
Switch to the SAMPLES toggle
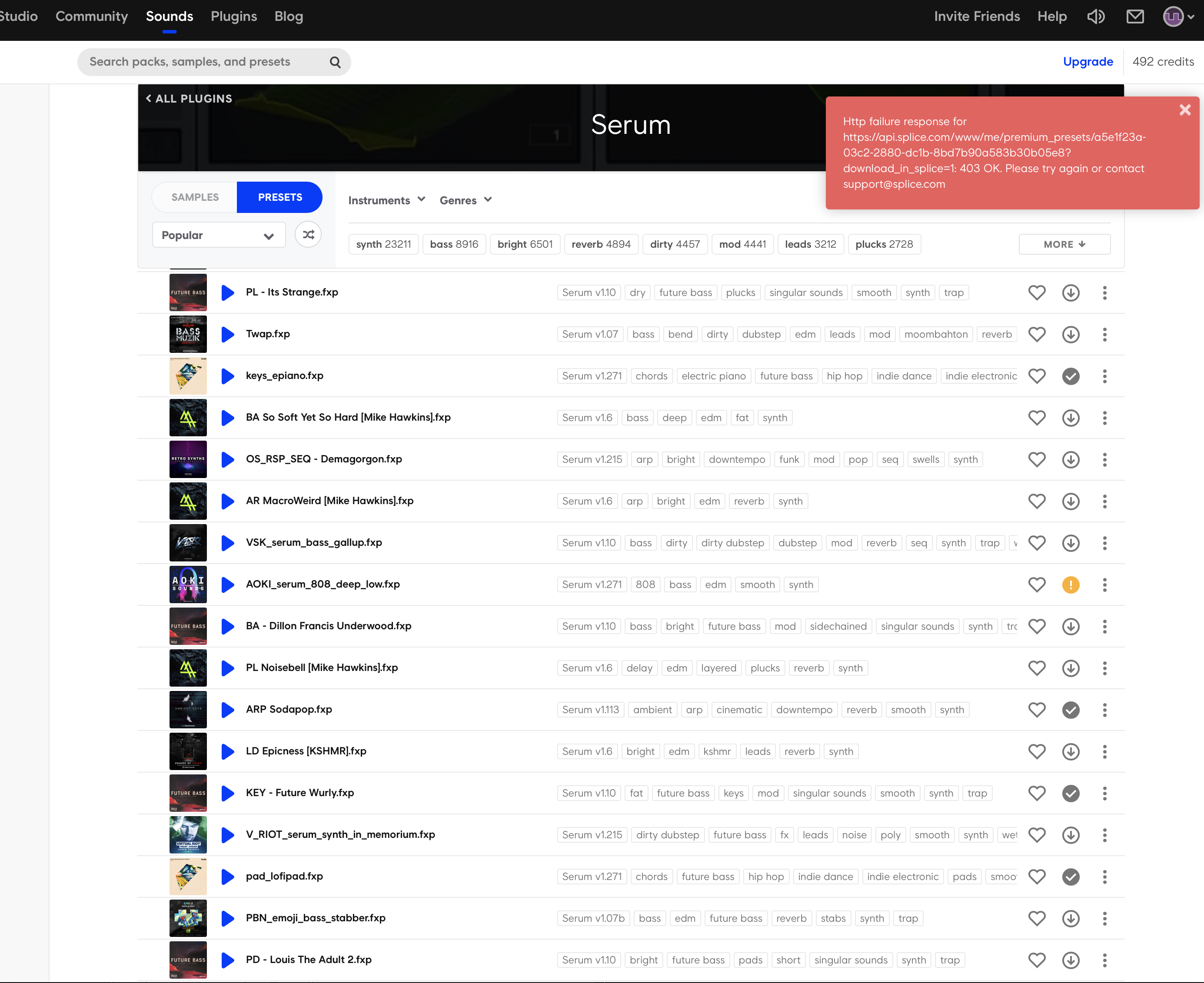point(195,197)
